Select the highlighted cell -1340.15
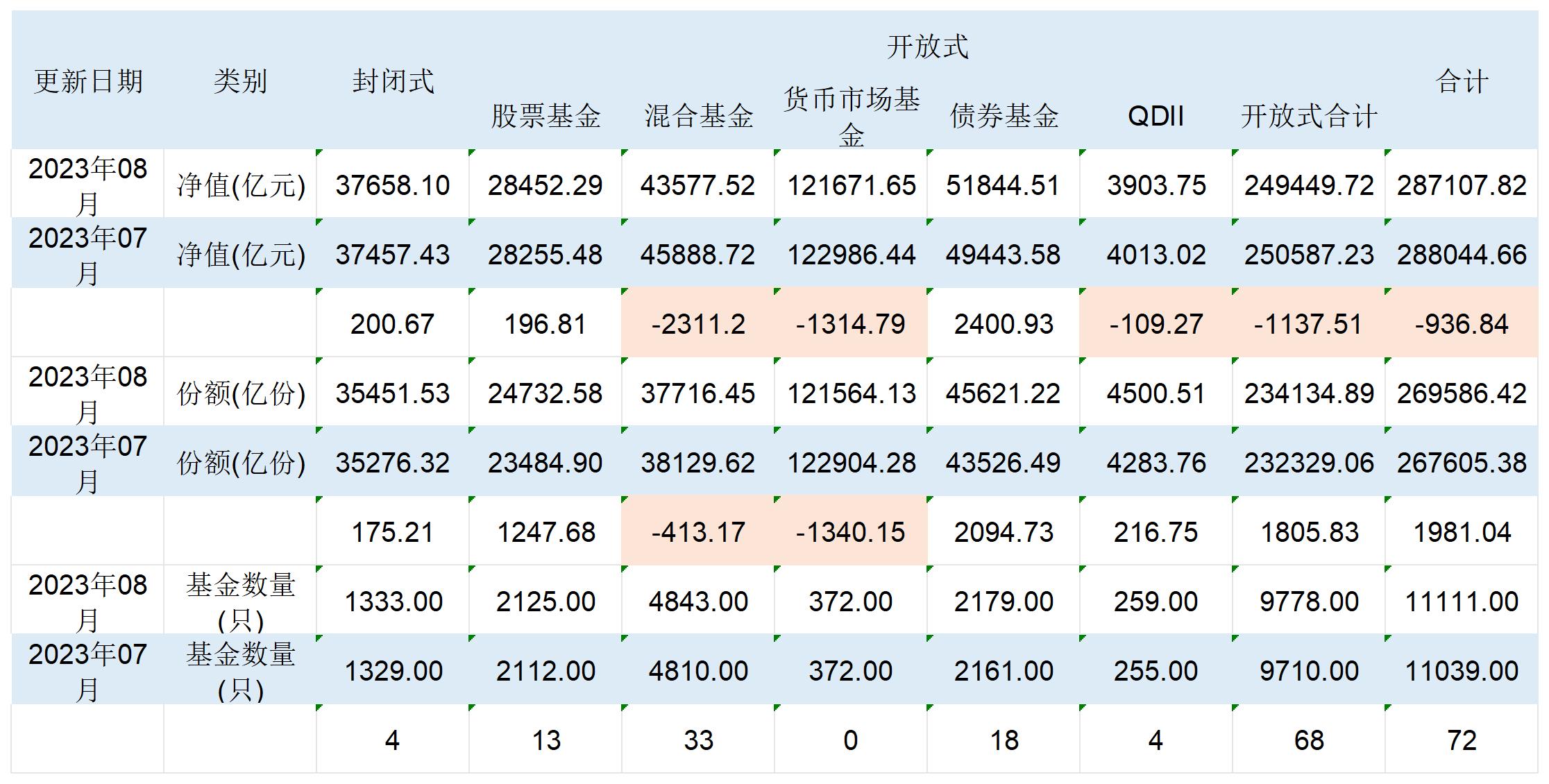The width and height of the screenshot is (1549, 784). click(x=851, y=532)
